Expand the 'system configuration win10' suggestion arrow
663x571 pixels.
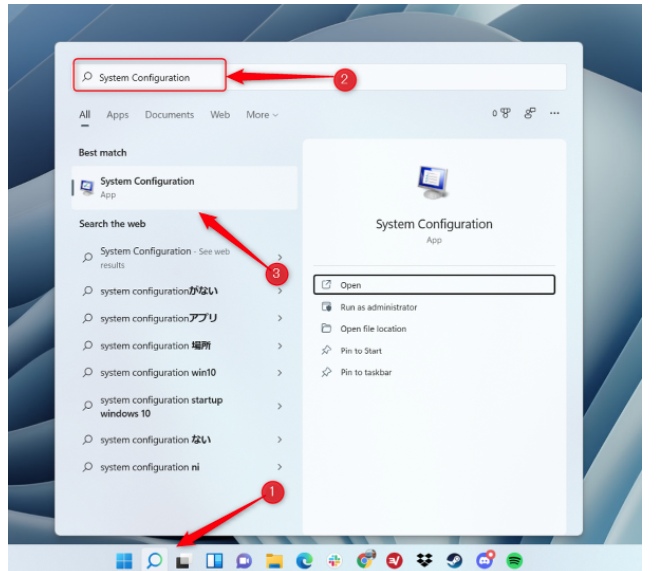[x=280, y=373]
